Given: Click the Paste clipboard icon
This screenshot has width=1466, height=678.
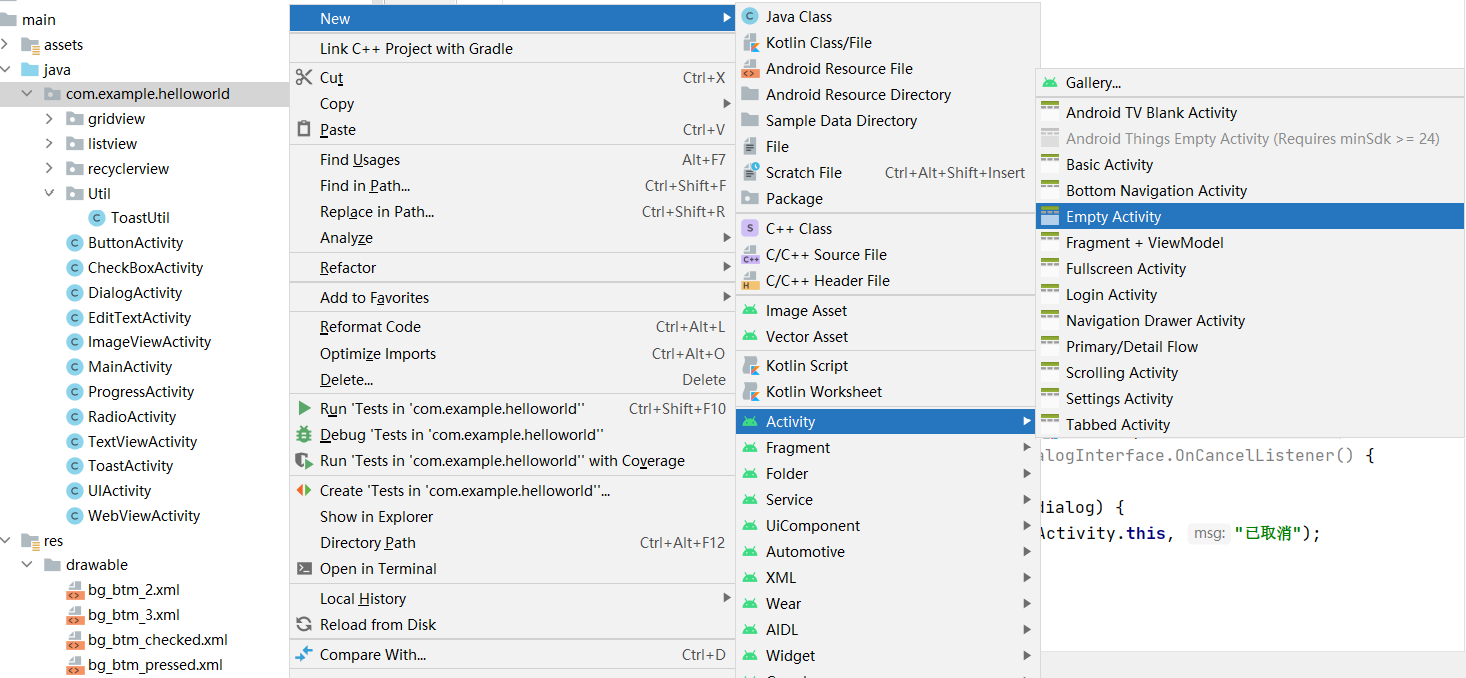Looking at the screenshot, I should (304, 129).
